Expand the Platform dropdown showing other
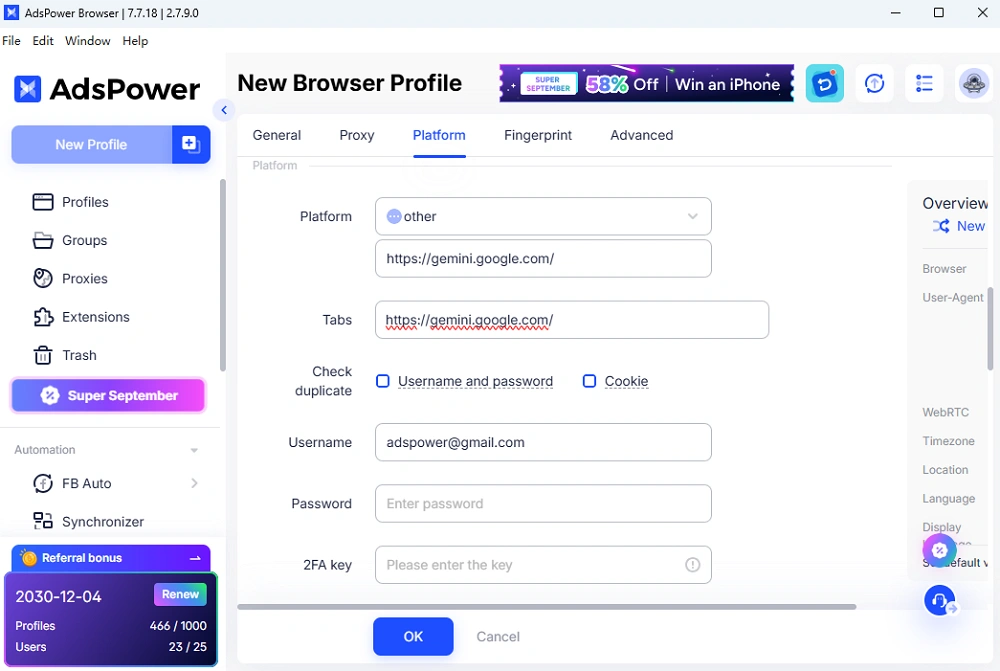This screenshot has height=671, width=1000. tap(543, 216)
